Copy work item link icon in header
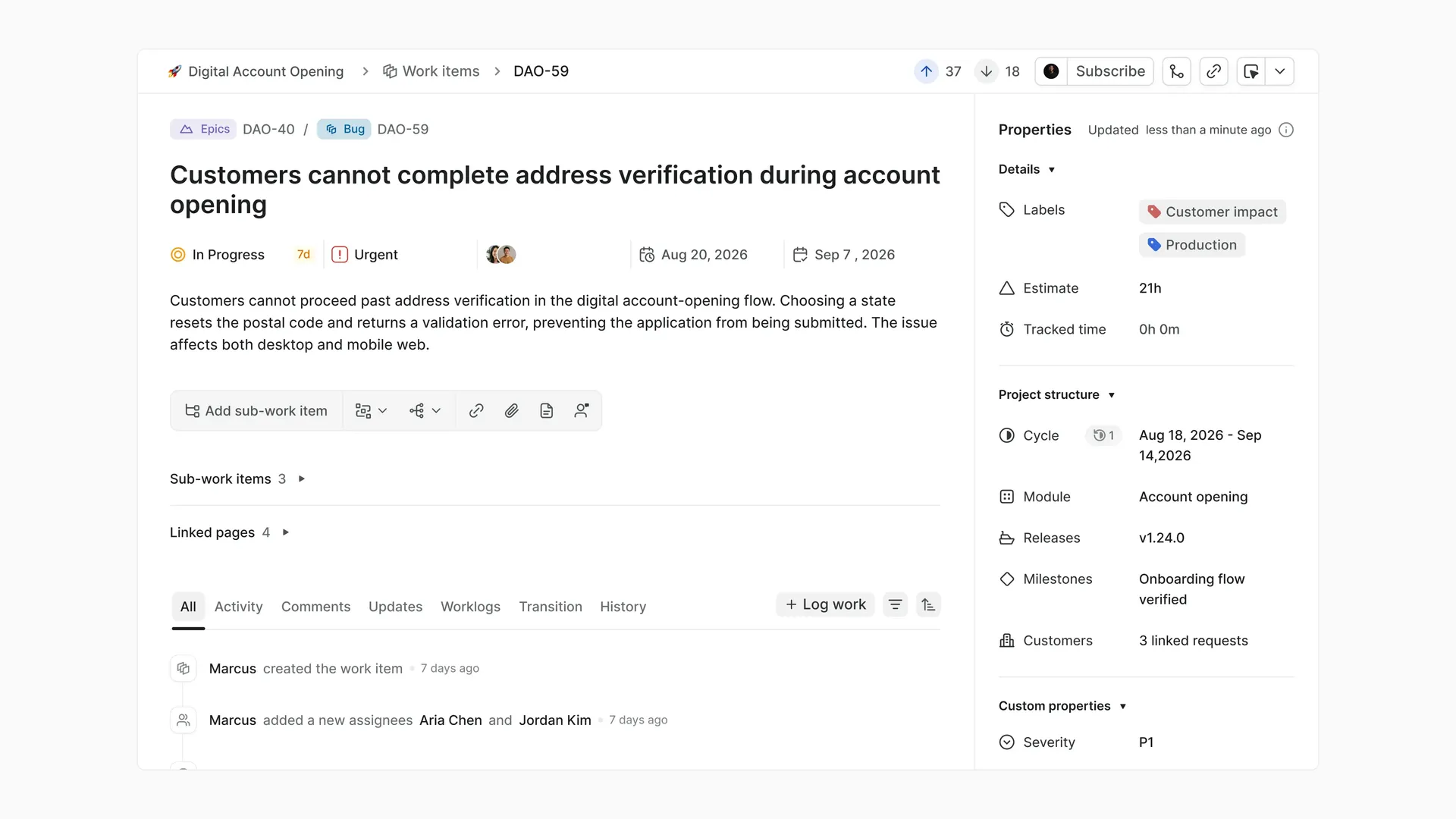Viewport: 1456px width, 819px height. click(x=1213, y=71)
